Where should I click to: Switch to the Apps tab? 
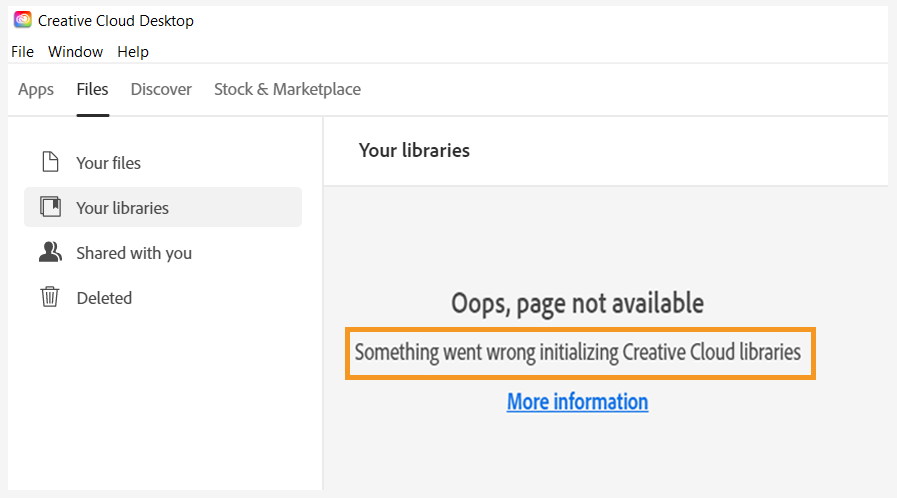click(x=36, y=89)
